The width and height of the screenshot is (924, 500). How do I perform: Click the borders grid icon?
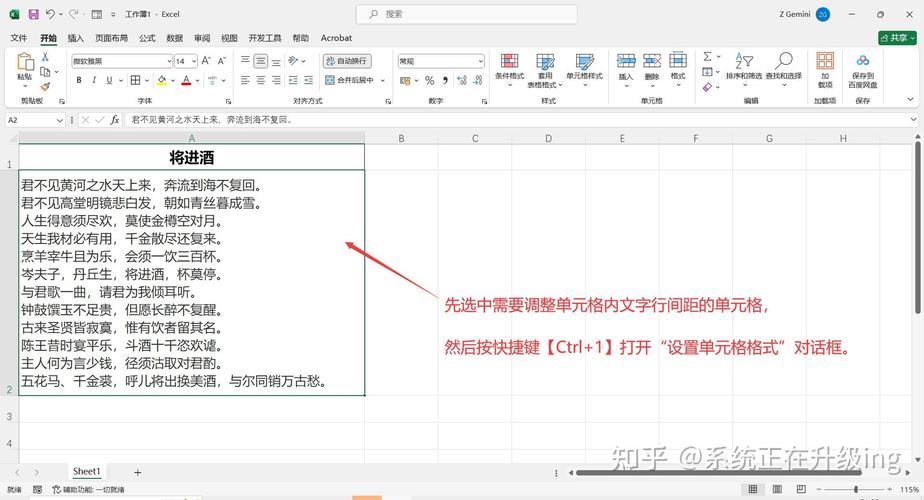(136, 80)
